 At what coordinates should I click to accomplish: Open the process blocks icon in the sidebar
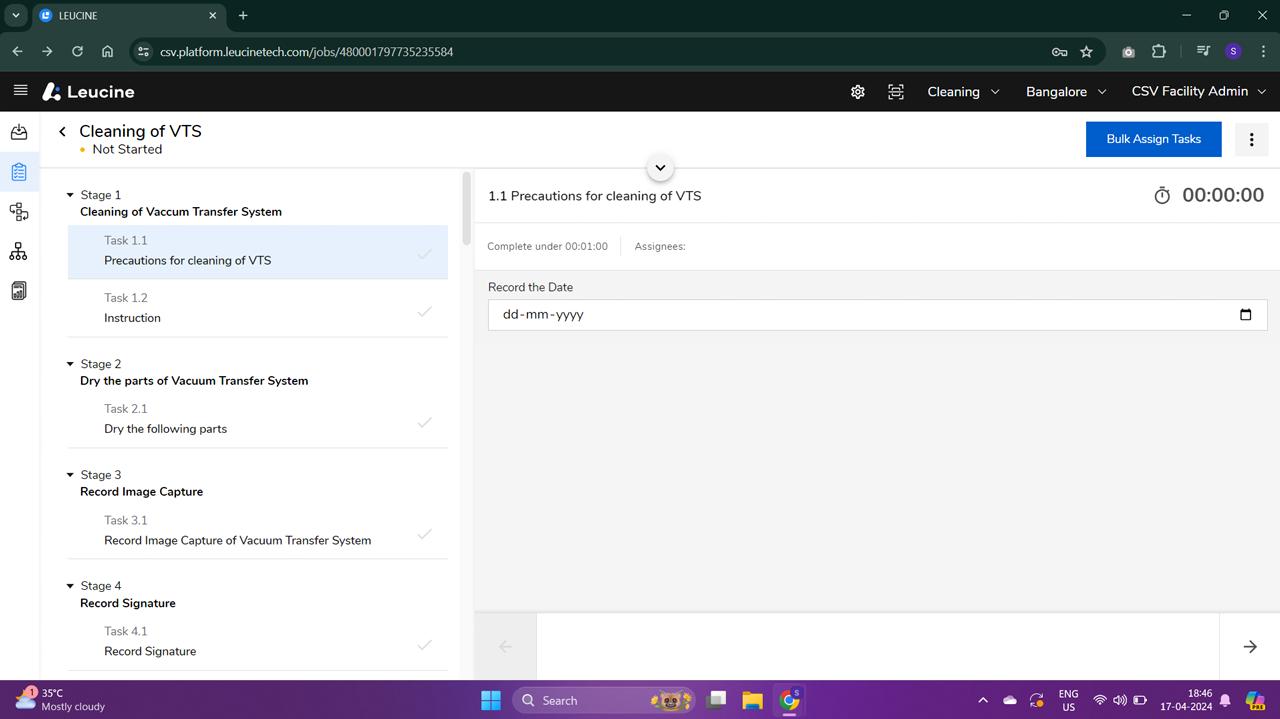(x=19, y=212)
